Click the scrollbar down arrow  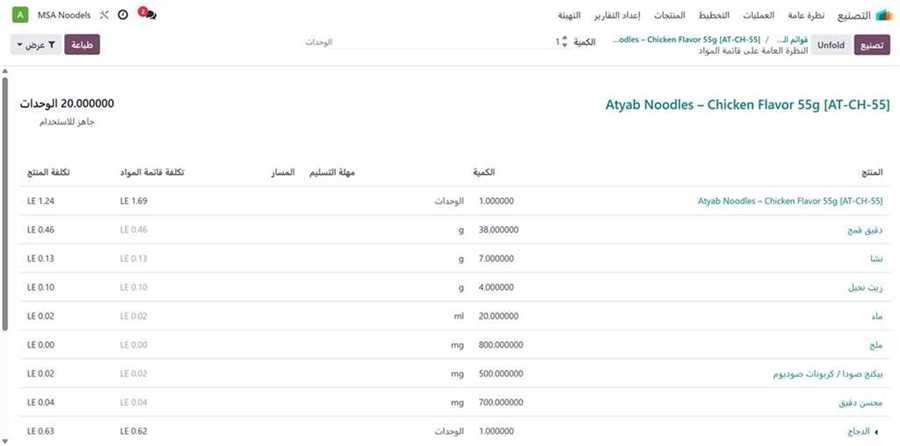click(x=5, y=441)
